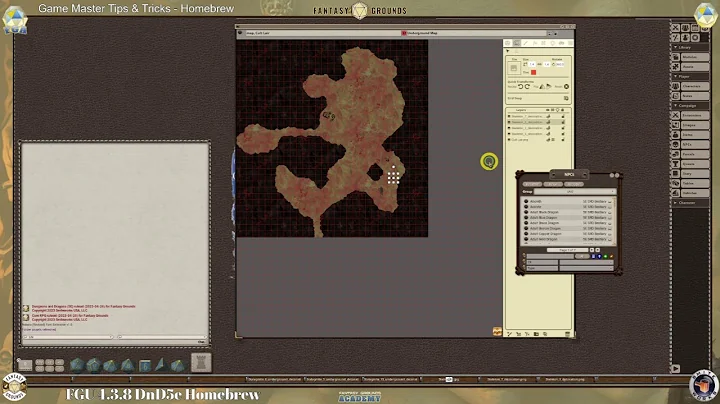Viewport: 720px width, 404px height.
Task: Click the options tools icon in sidebar second row
Action: pos(675,38)
